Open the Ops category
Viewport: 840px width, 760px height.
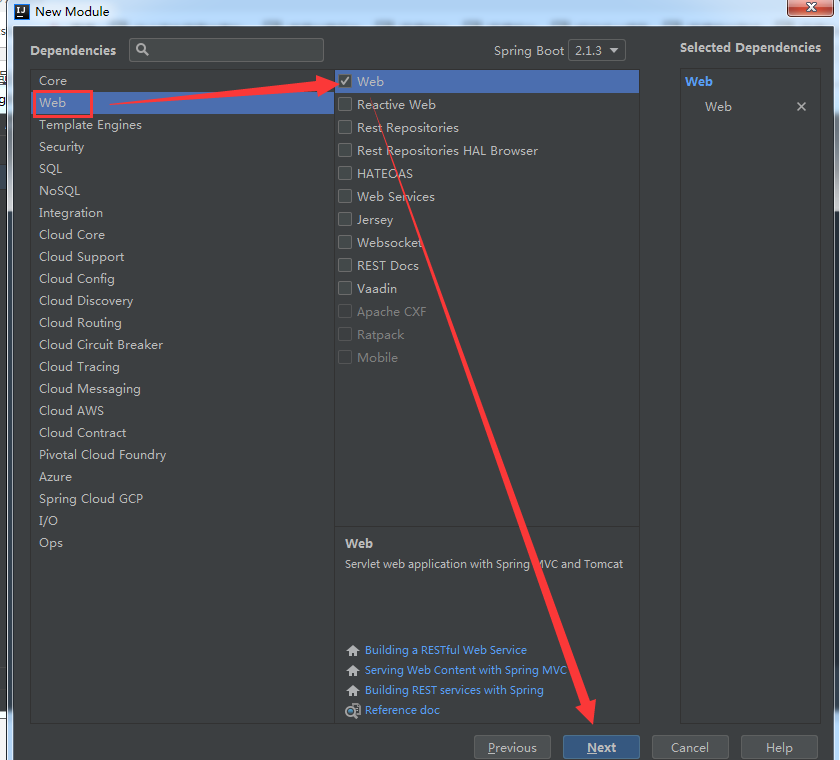[x=182, y=541]
